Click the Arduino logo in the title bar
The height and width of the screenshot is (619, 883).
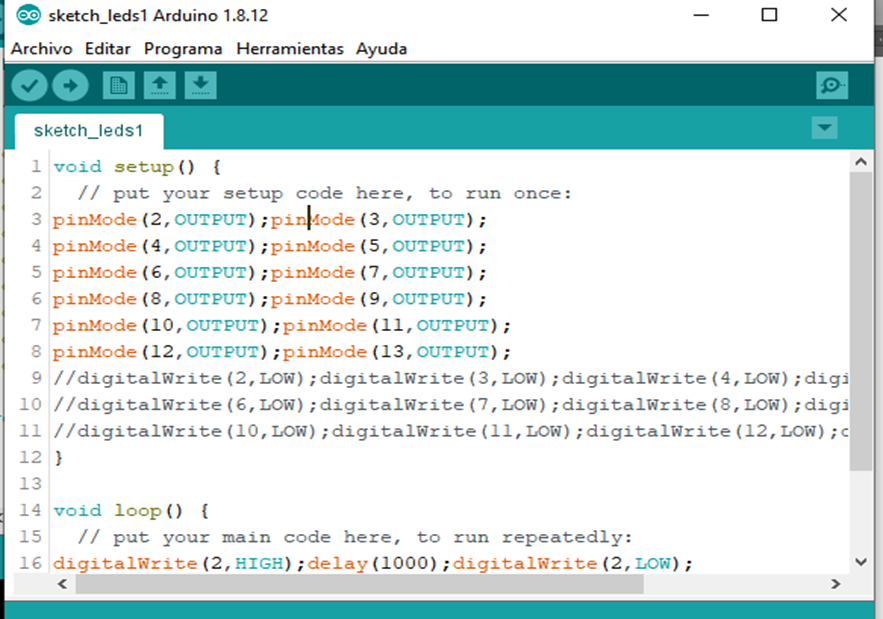click(x=29, y=16)
